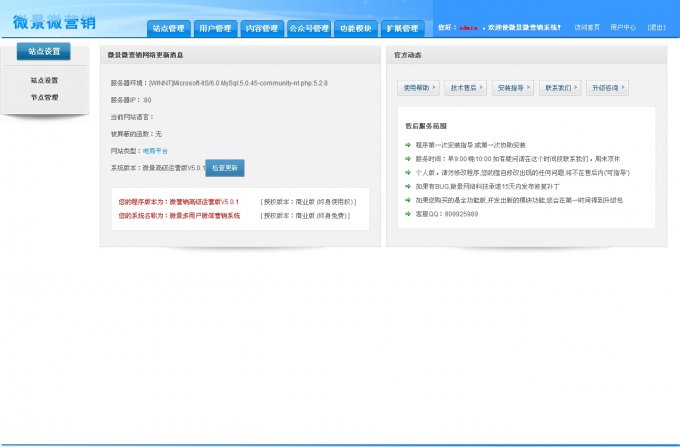Click the 联系我们 button

[560, 88]
